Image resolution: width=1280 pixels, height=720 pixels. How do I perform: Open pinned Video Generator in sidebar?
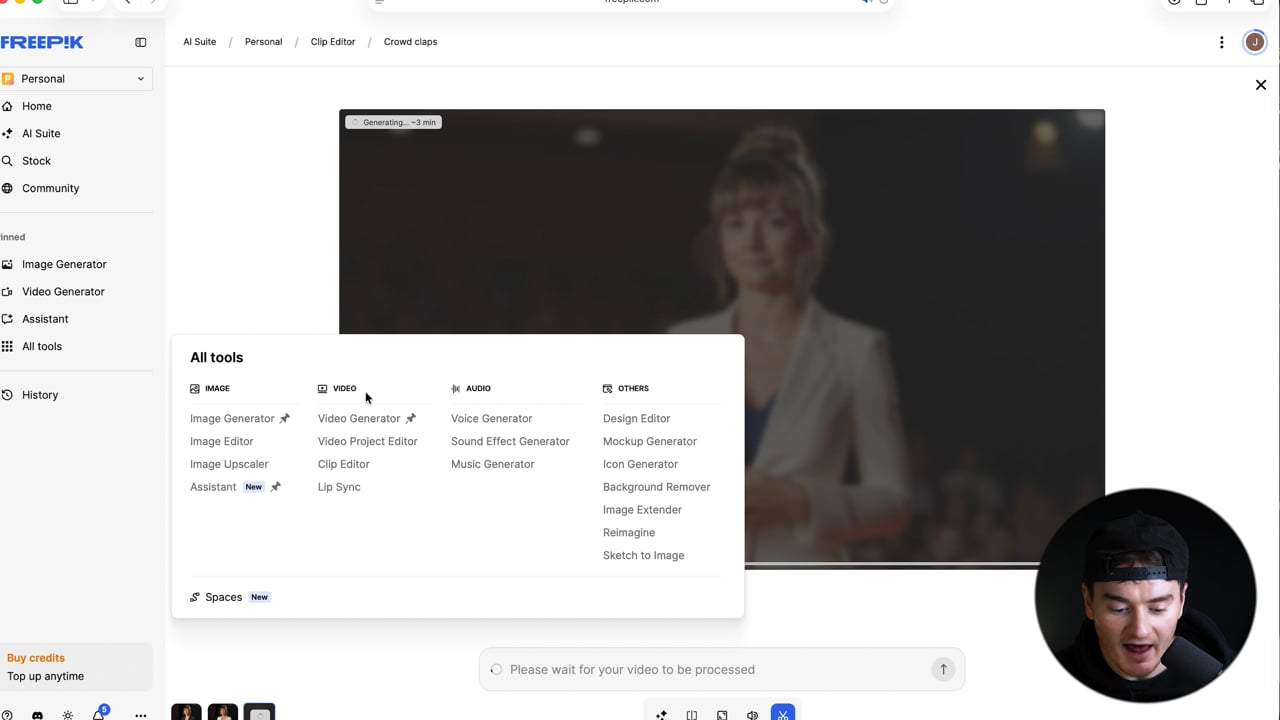coord(63,292)
